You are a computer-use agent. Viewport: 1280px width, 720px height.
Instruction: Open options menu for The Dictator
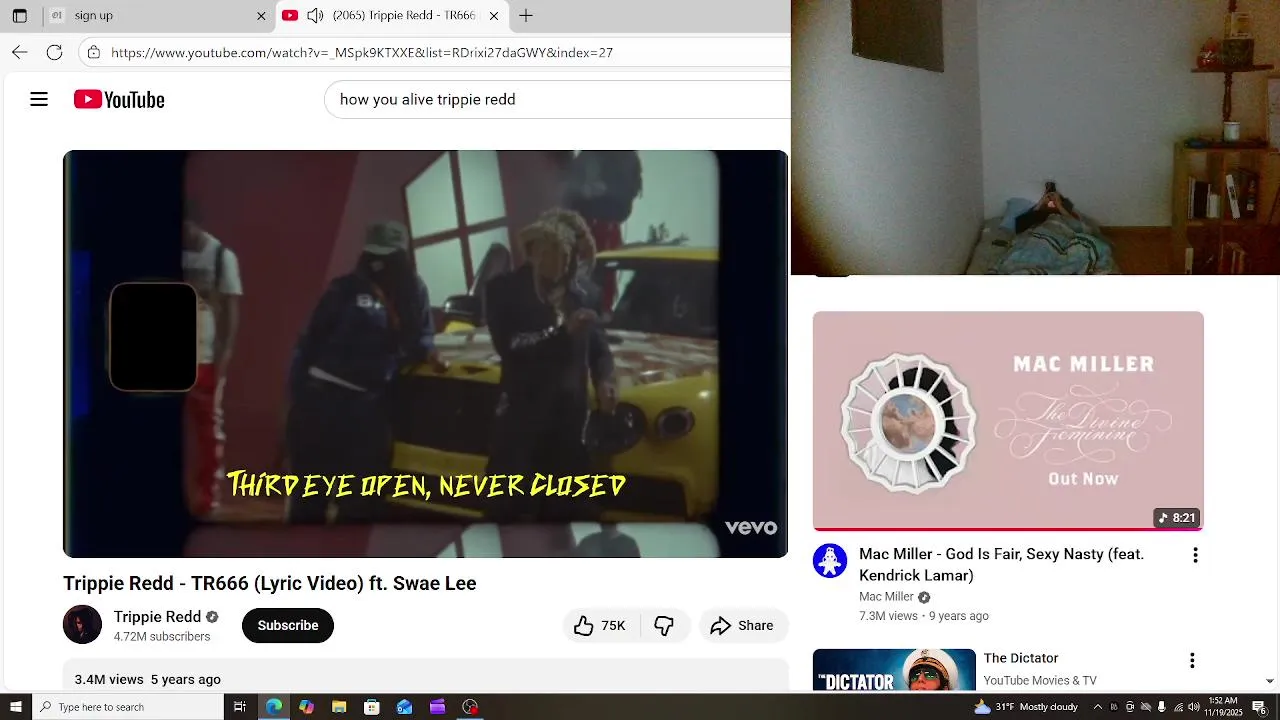tap(1192, 660)
